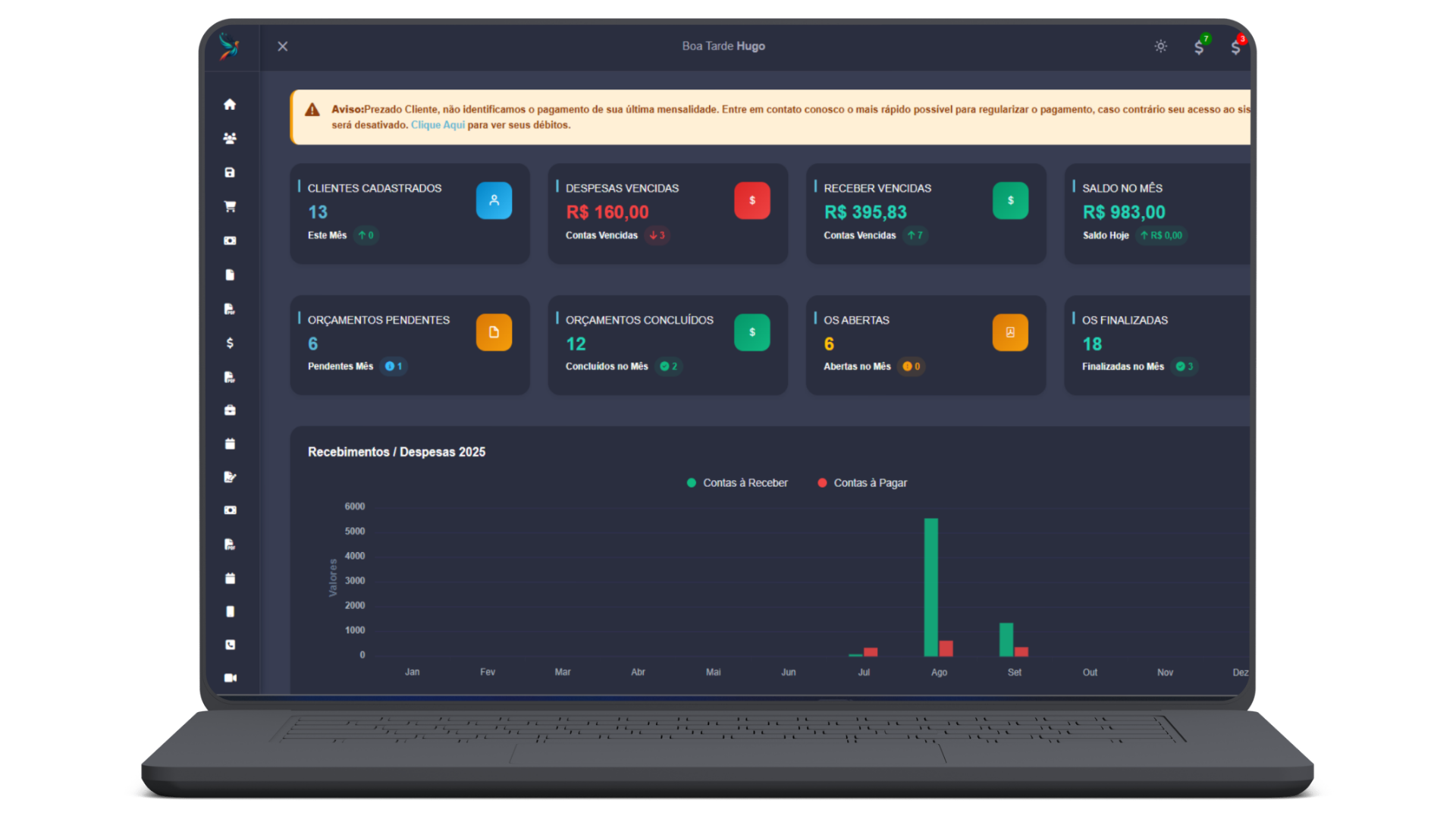1456x819 pixels.
Task: Open the calendar icon in the sidebar
Action: click(230, 444)
